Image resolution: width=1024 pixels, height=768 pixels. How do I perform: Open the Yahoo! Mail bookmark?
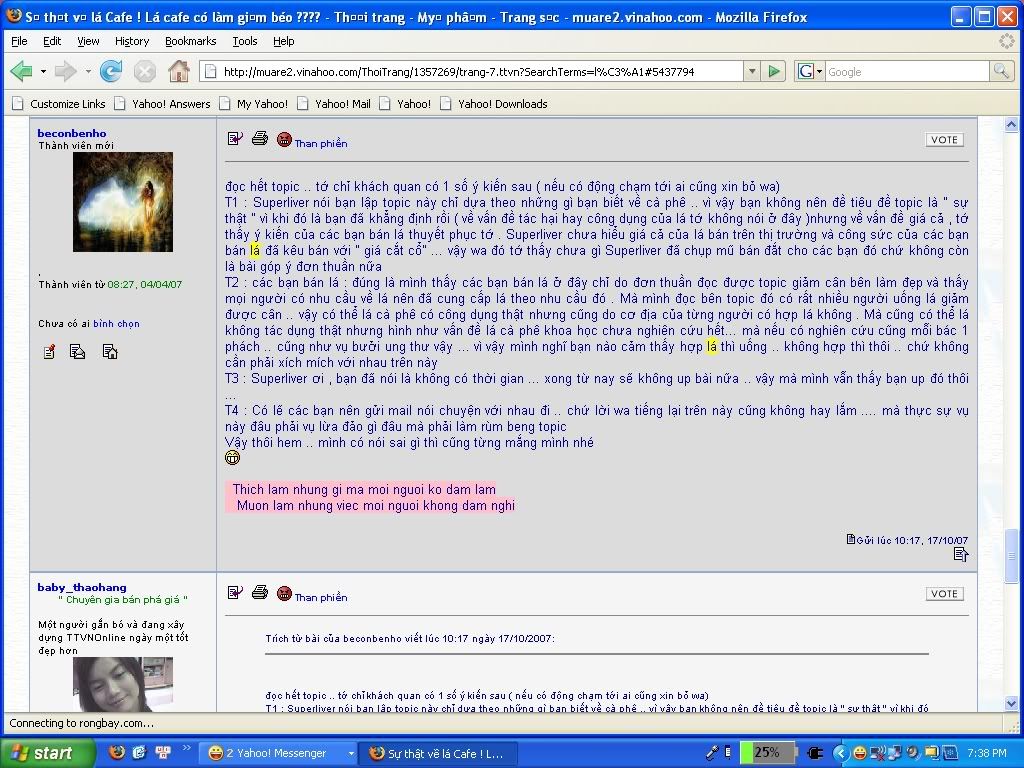pos(342,103)
